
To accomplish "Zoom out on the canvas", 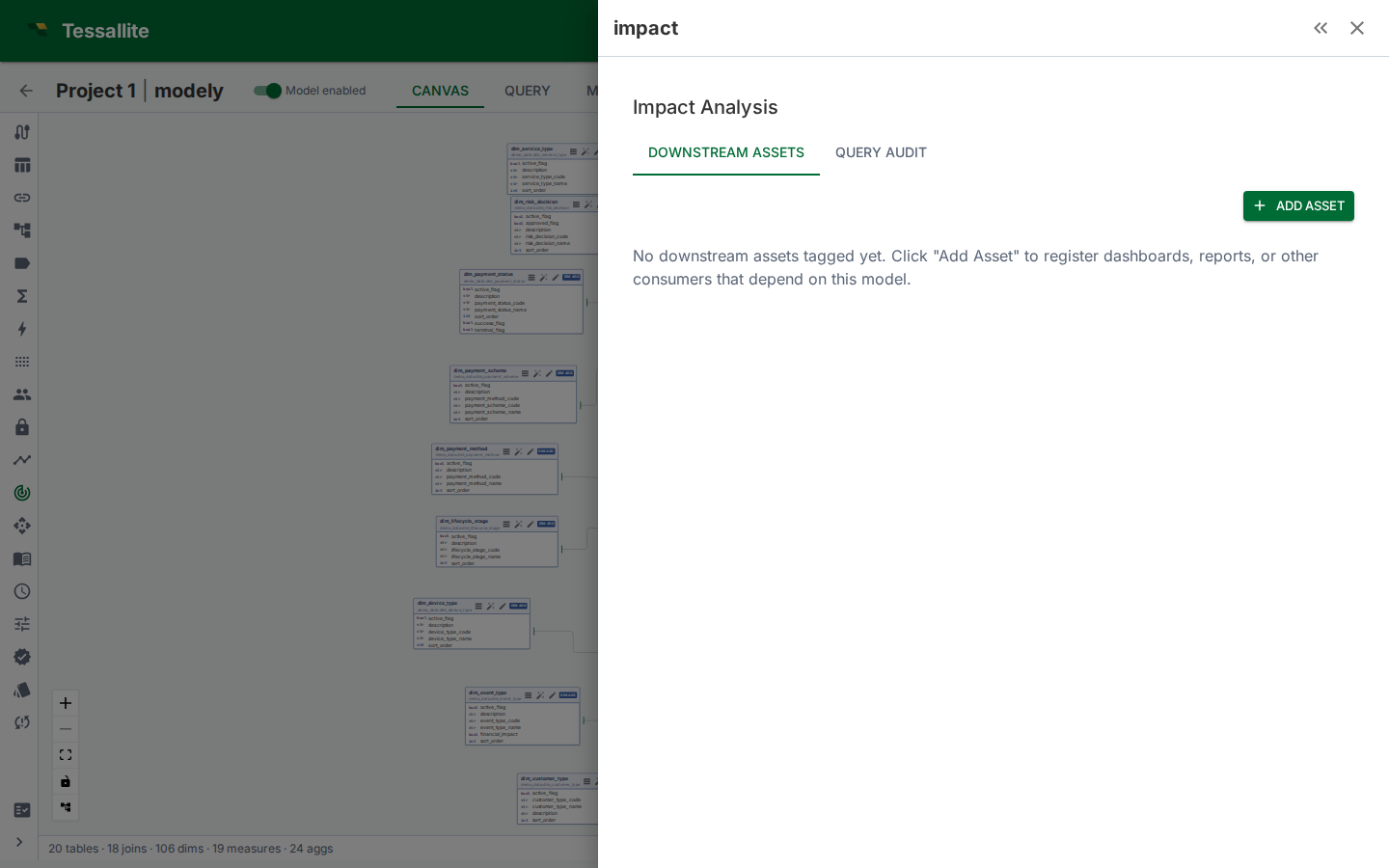I will [x=66, y=729].
